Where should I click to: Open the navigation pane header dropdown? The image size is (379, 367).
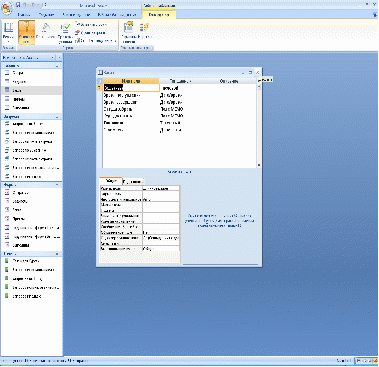(x=53, y=58)
